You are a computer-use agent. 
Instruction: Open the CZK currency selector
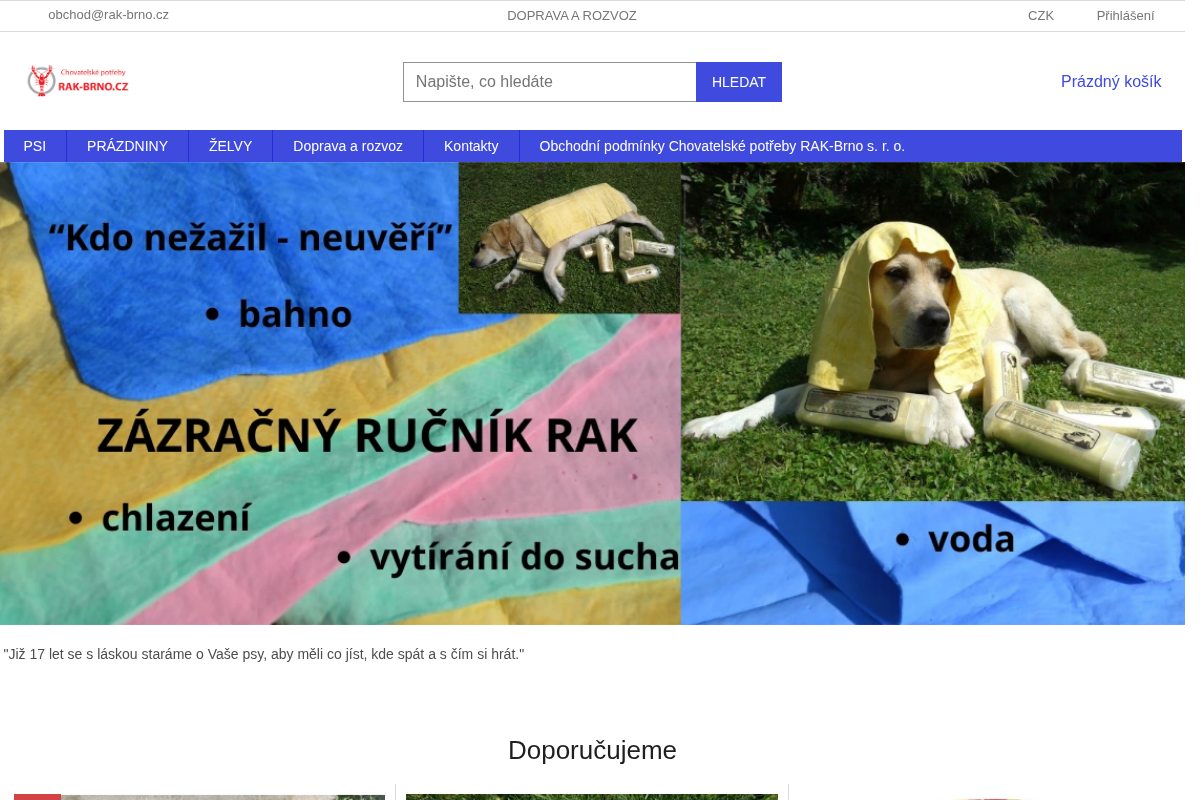pyautogui.click(x=1040, y=16)
